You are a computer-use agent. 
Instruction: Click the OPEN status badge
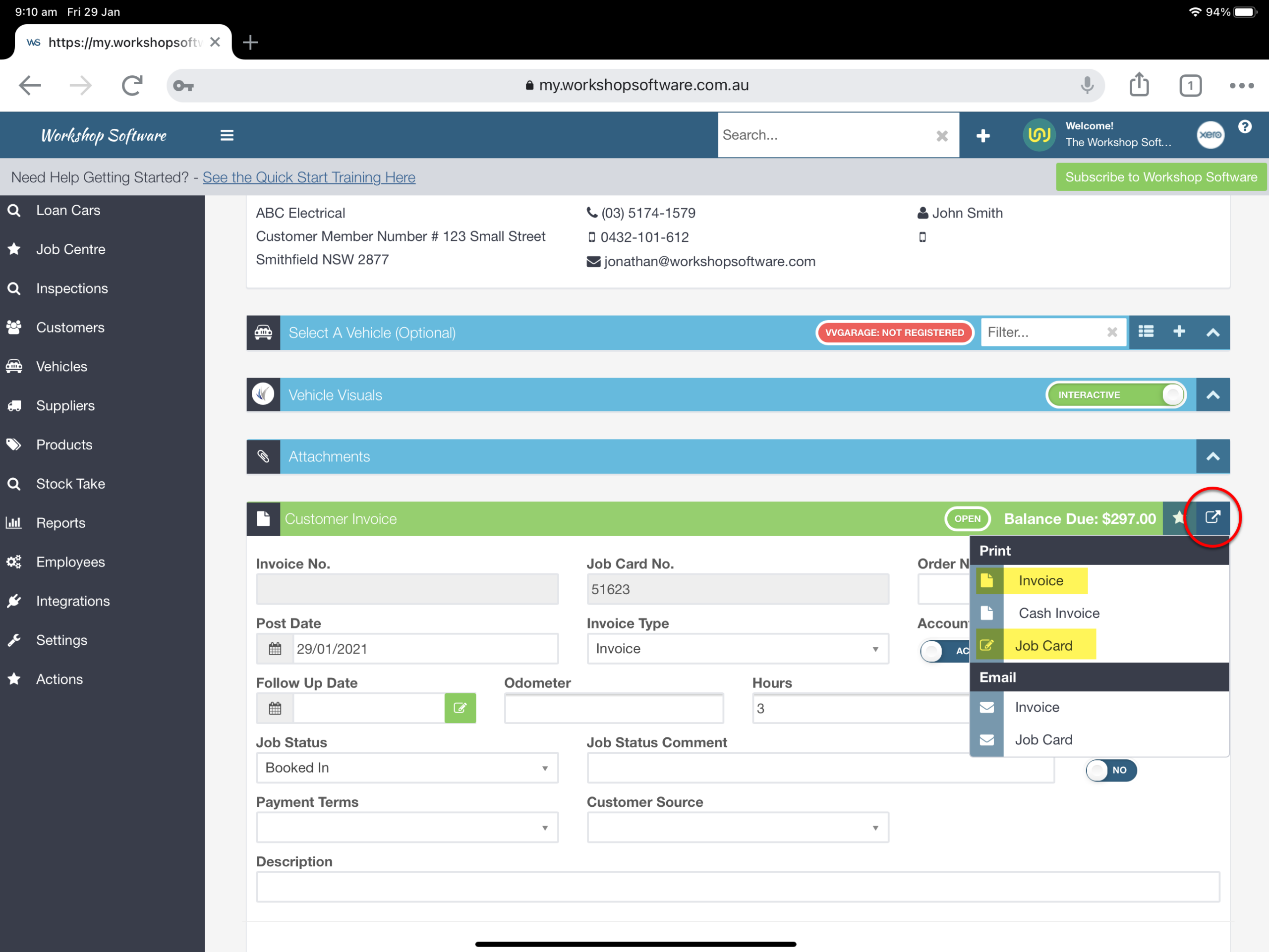(x=967, y=518)
